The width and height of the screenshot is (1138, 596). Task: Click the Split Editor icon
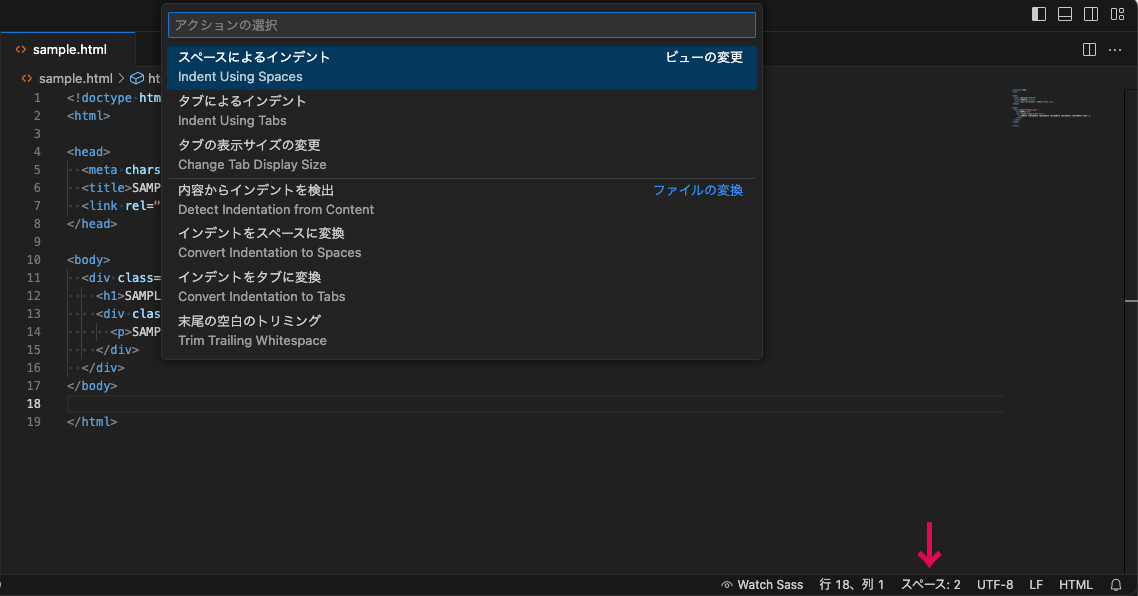pos(1088,49)
